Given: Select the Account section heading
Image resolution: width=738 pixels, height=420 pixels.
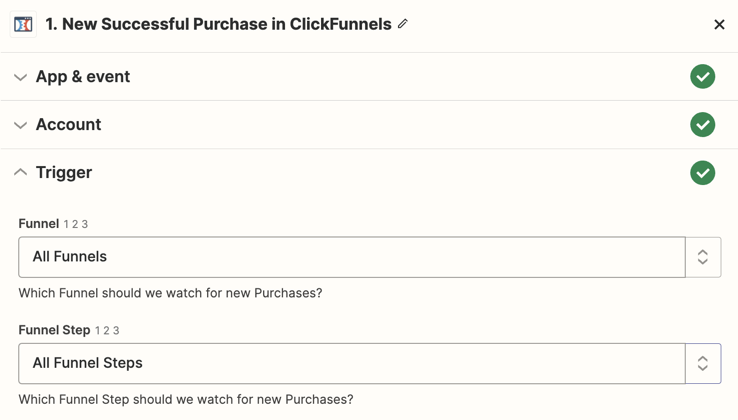Looking at the screenshot, I should click(68, 125).
